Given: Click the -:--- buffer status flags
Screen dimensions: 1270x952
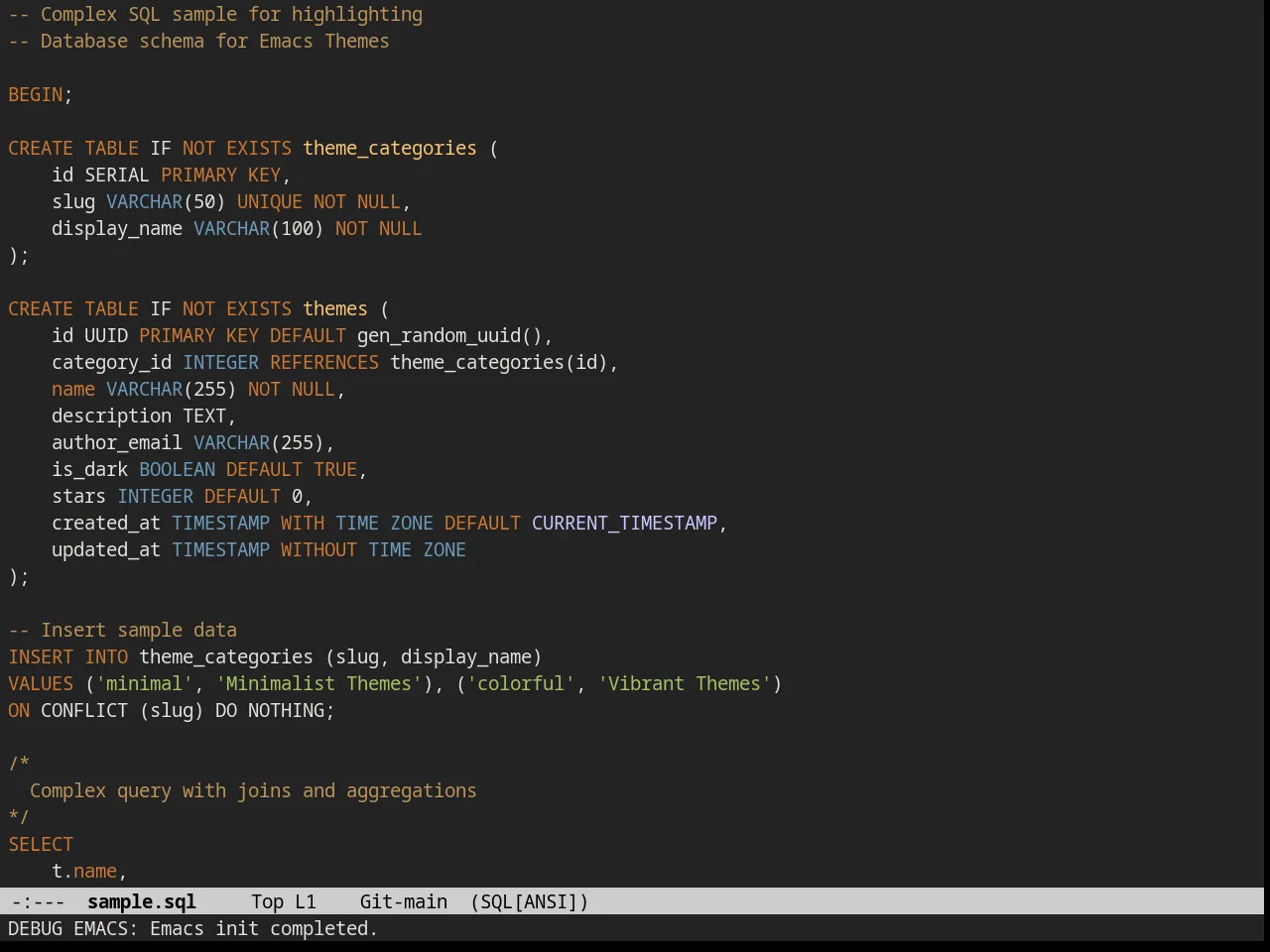Looking at the screenshot, I should [38, 901].
